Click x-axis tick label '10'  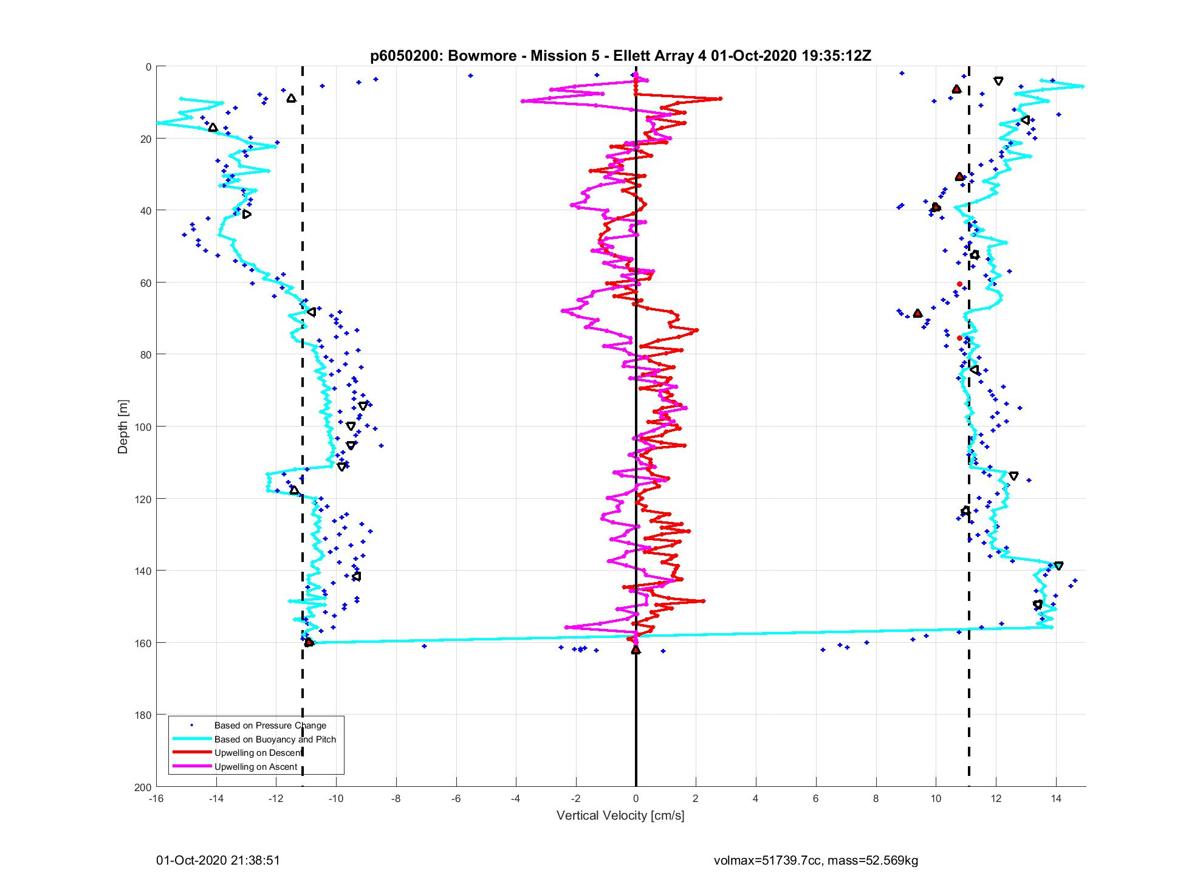click(936, 800)
